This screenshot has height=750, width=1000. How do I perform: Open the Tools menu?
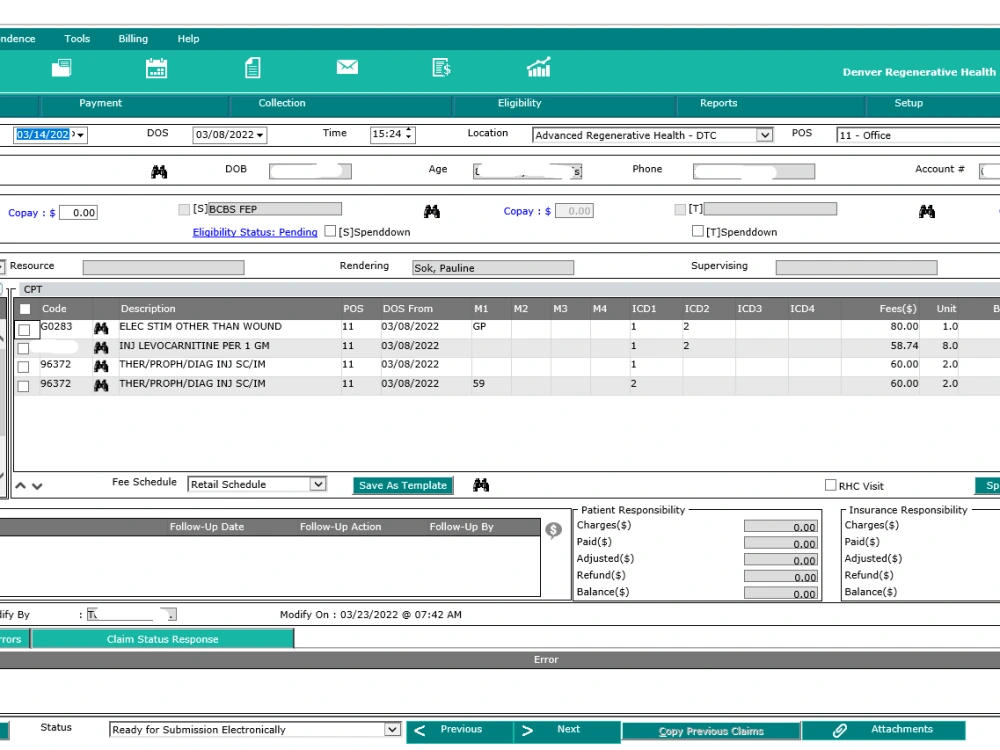click(x=77, y=38)
